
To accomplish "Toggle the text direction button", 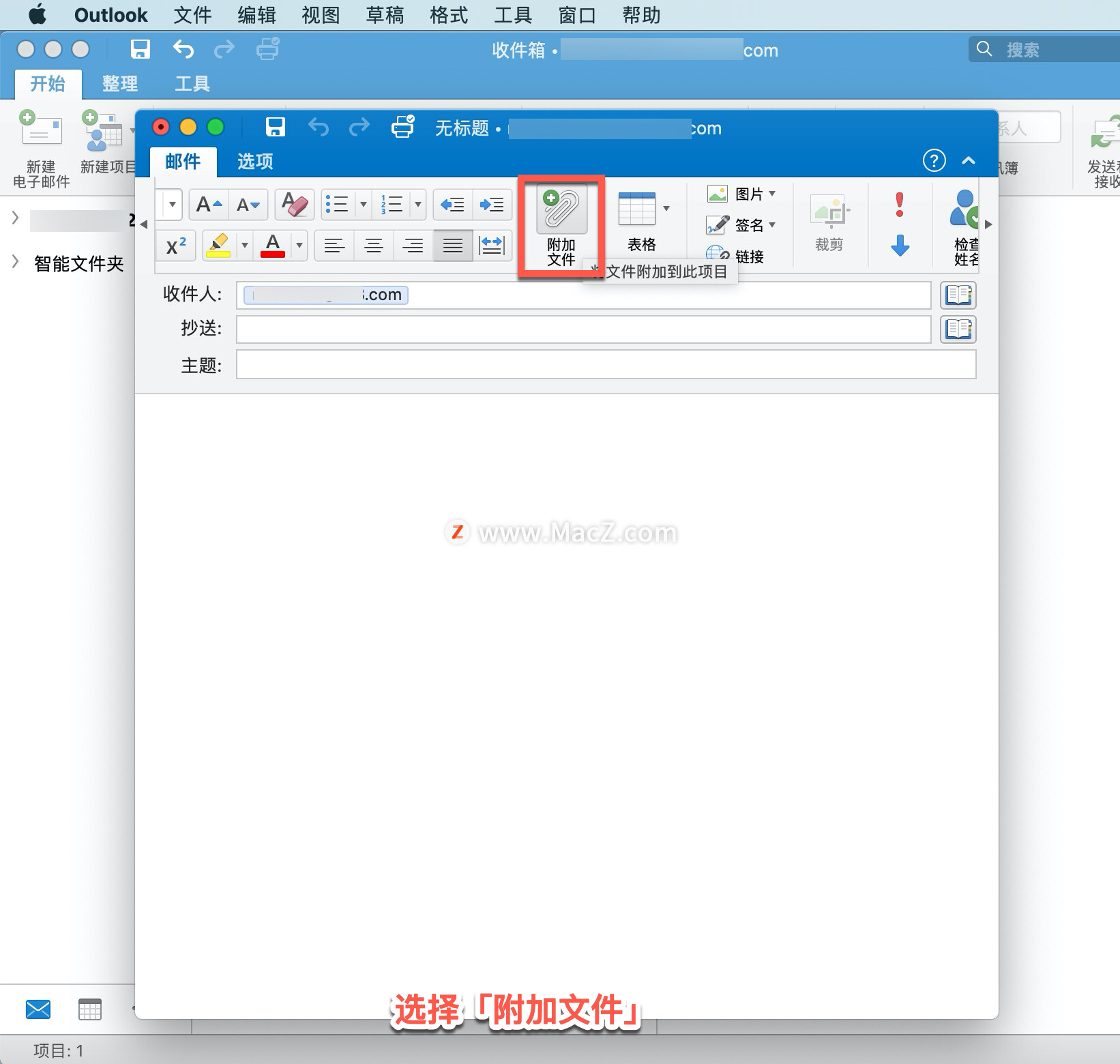I will 492,246.
